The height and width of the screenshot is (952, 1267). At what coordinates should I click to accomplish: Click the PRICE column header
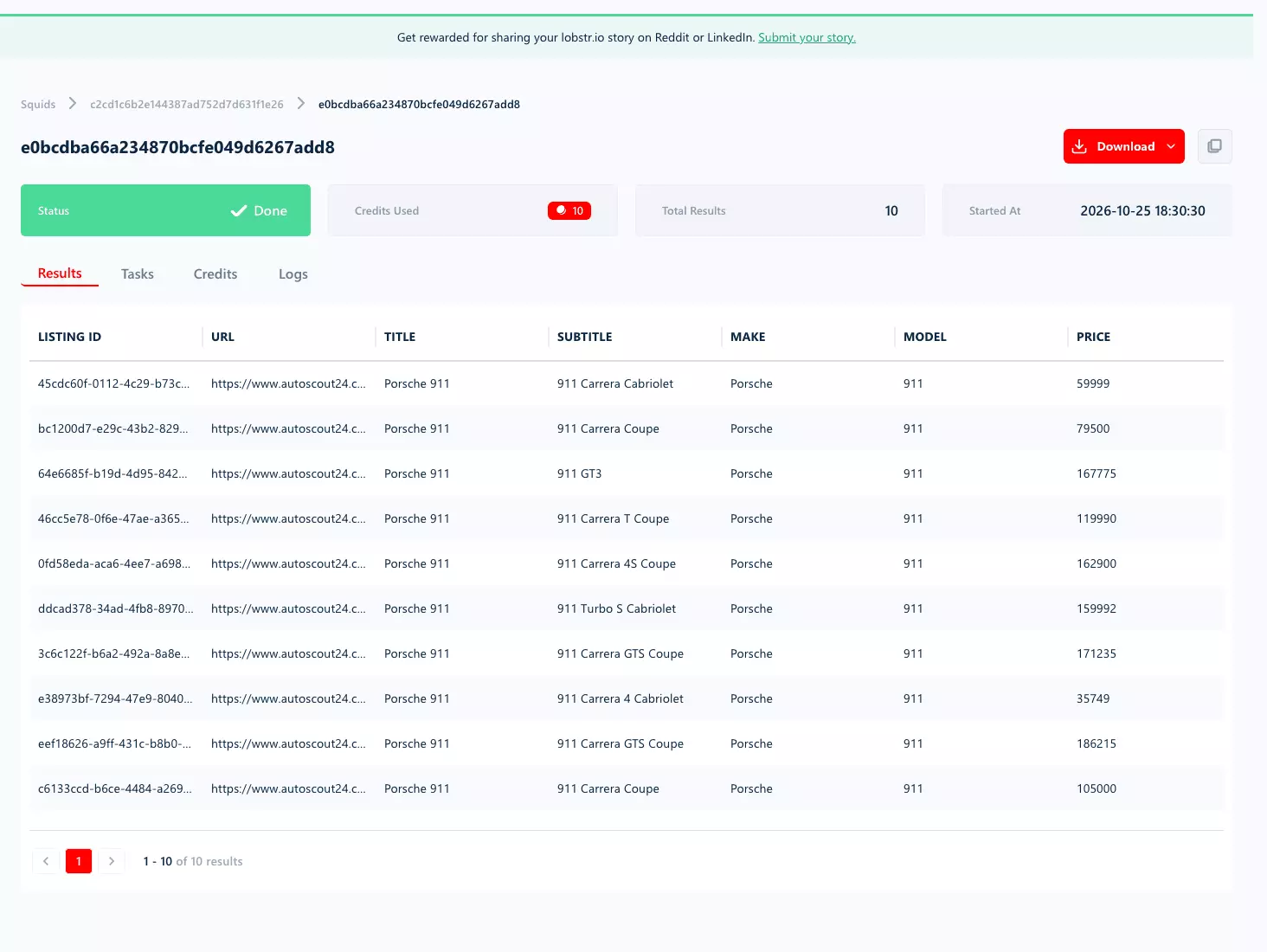(1093, 337)
